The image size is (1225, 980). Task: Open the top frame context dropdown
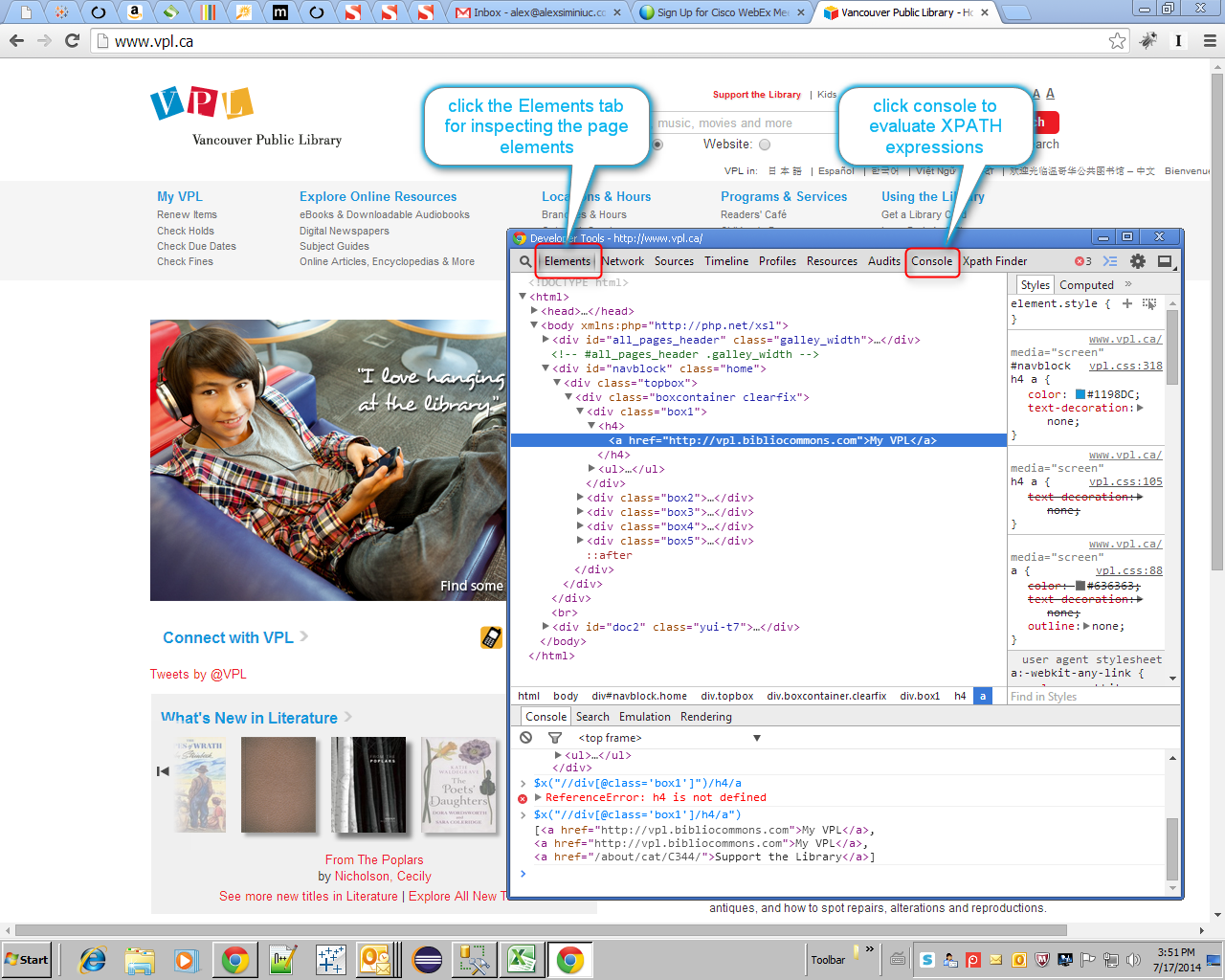click(669, 738)
